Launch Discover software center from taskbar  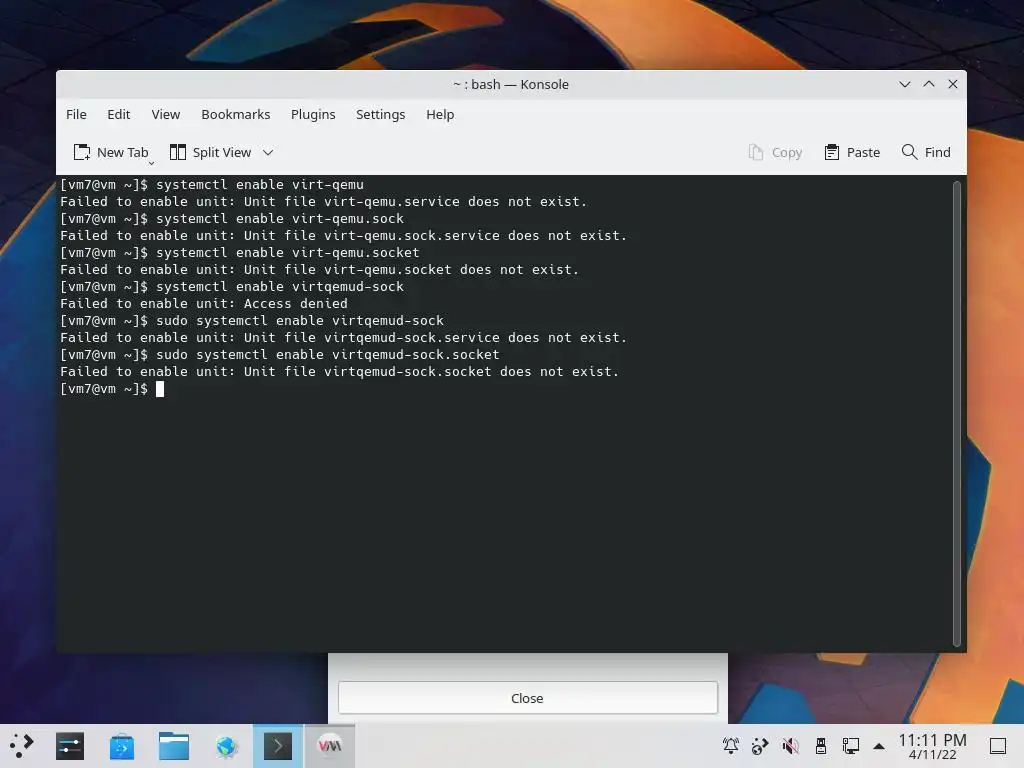click(x=121, y=746)
